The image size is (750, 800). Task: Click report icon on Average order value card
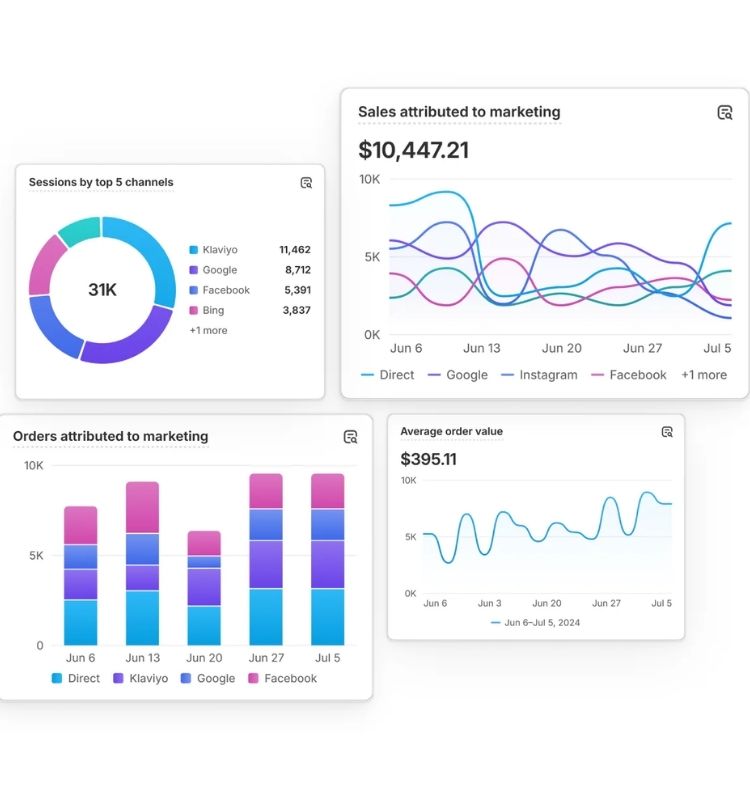[x=667, y=432]
